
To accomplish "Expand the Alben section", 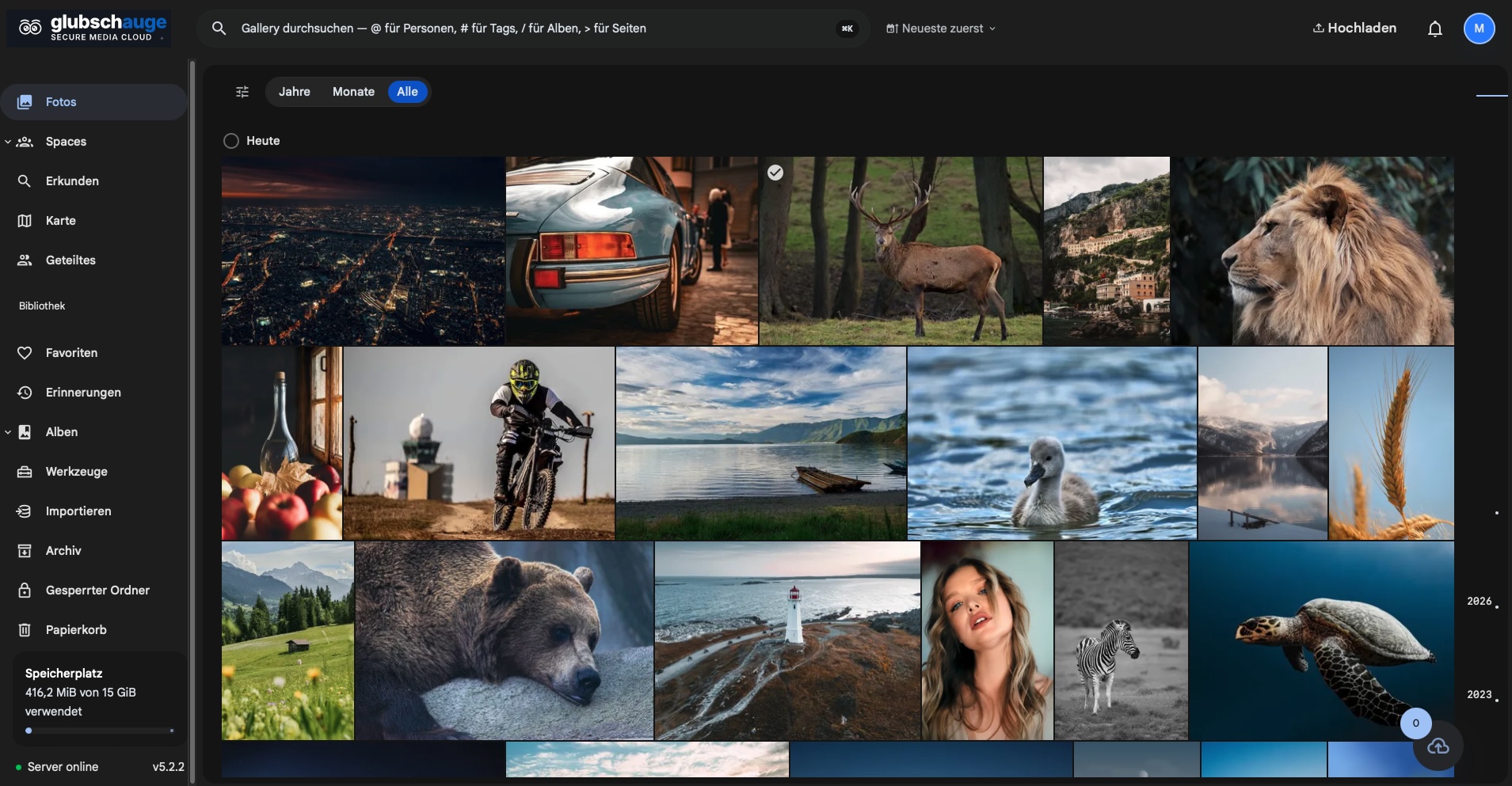I will [x=8, y=432].
